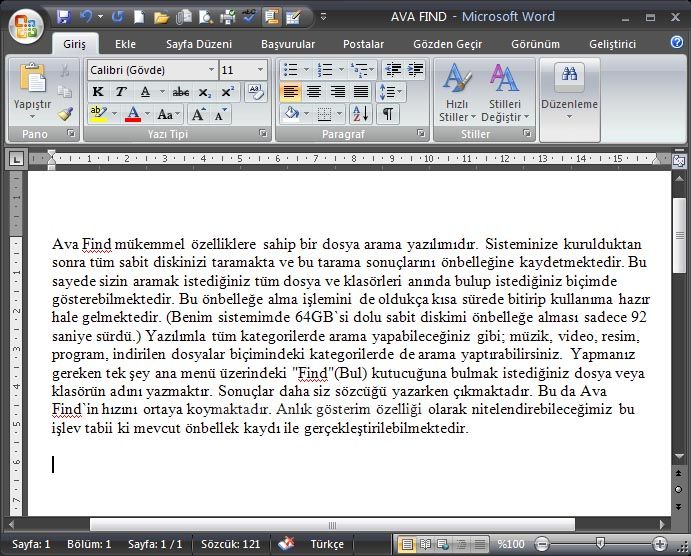Sort text alphabetically A-Z
Image resolution: width=691 pixels, height=556 pixels.
pyautogui.click(x=361, y=114)
